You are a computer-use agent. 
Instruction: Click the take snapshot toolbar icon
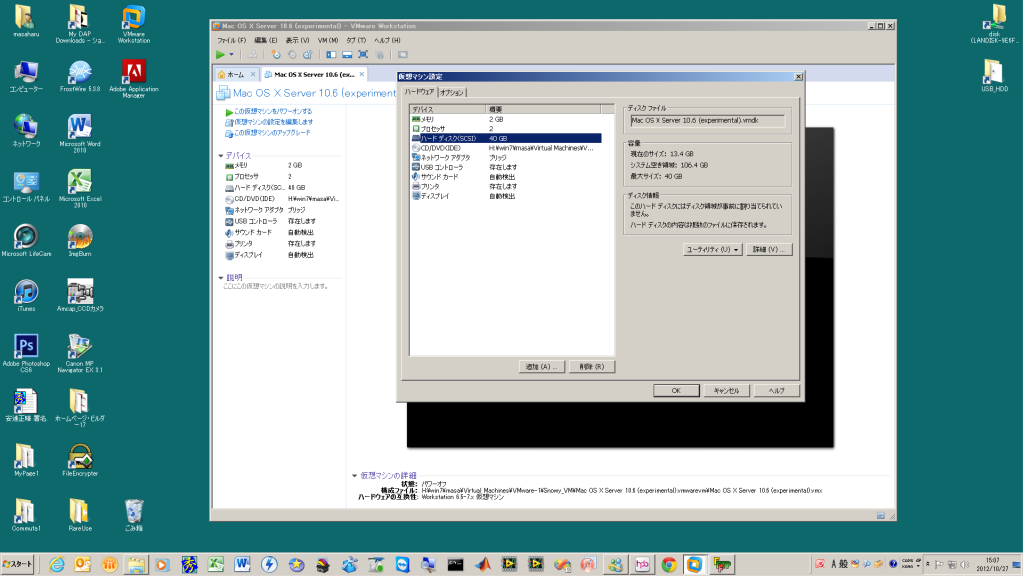coord(274,54)
